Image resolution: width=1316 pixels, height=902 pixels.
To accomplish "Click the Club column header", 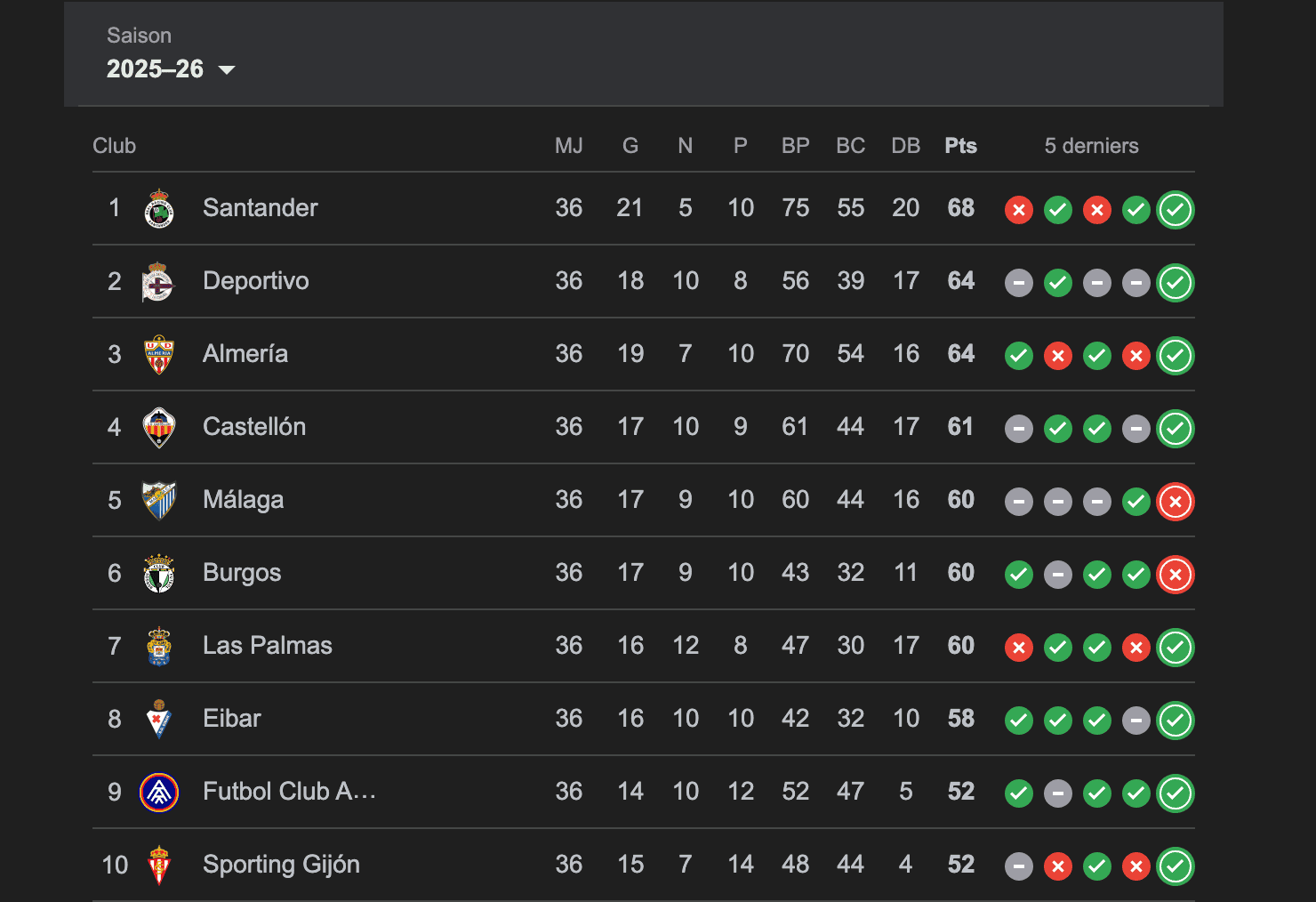I will (x=115, y=146).
